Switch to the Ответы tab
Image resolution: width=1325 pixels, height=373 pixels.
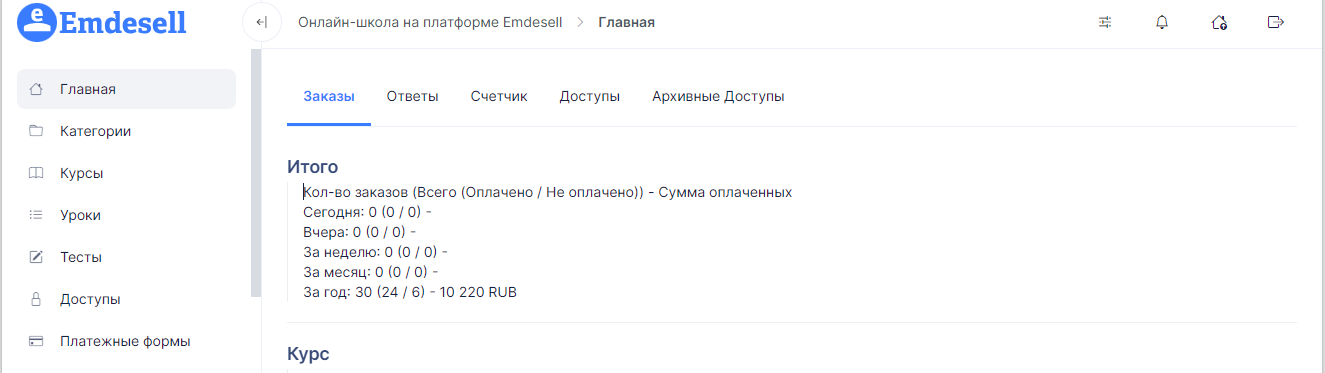pyautogui.click(x=413, y=96)
